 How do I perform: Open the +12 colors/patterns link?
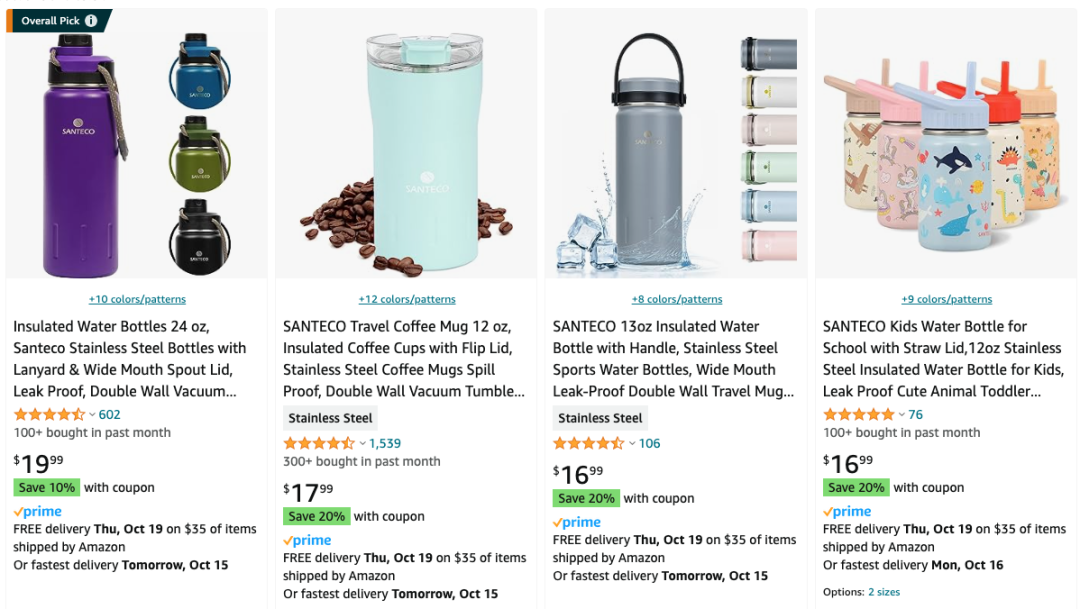coord(407,299)
